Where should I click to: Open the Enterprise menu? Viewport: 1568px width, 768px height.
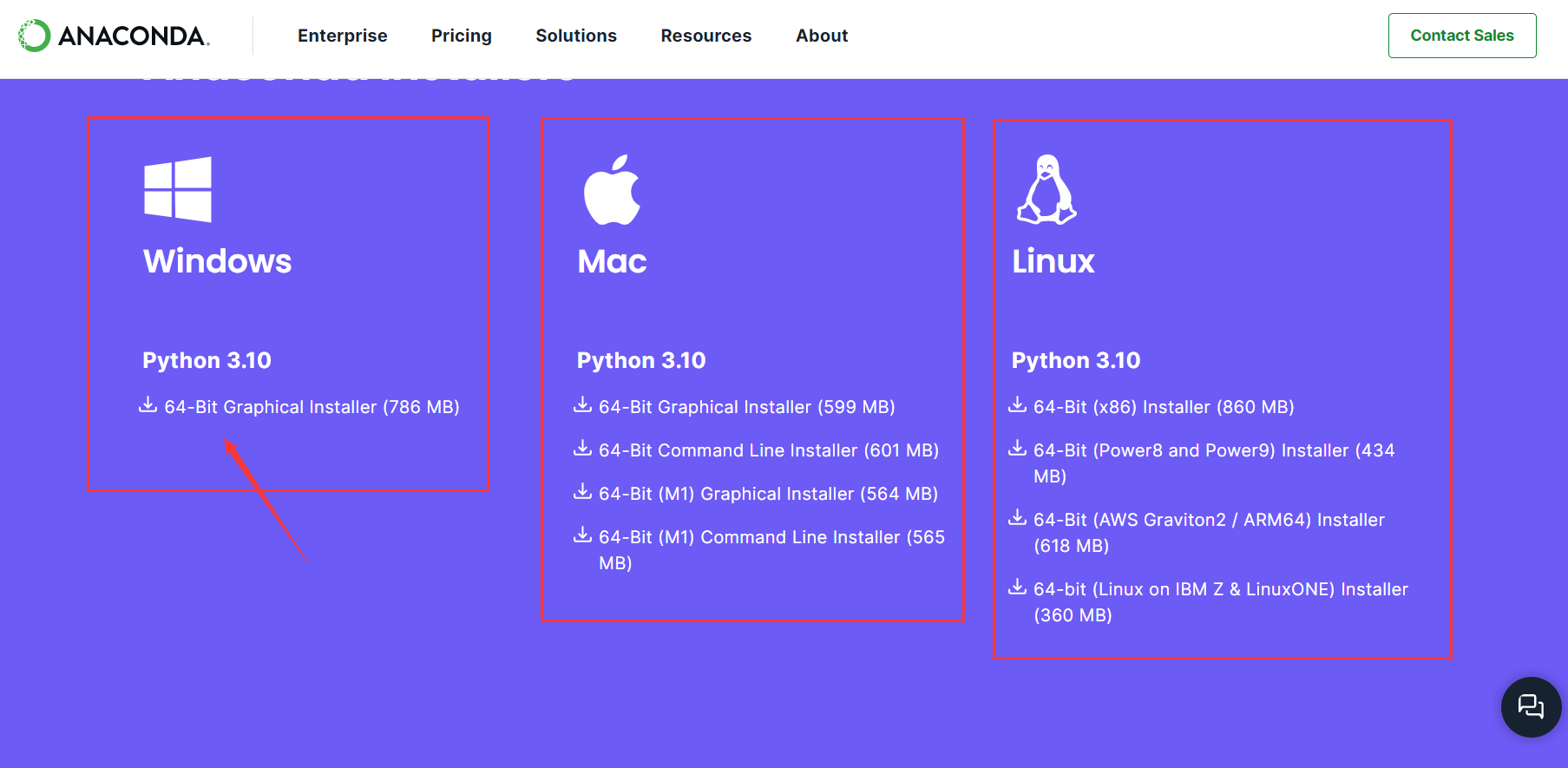click(342, 36)
